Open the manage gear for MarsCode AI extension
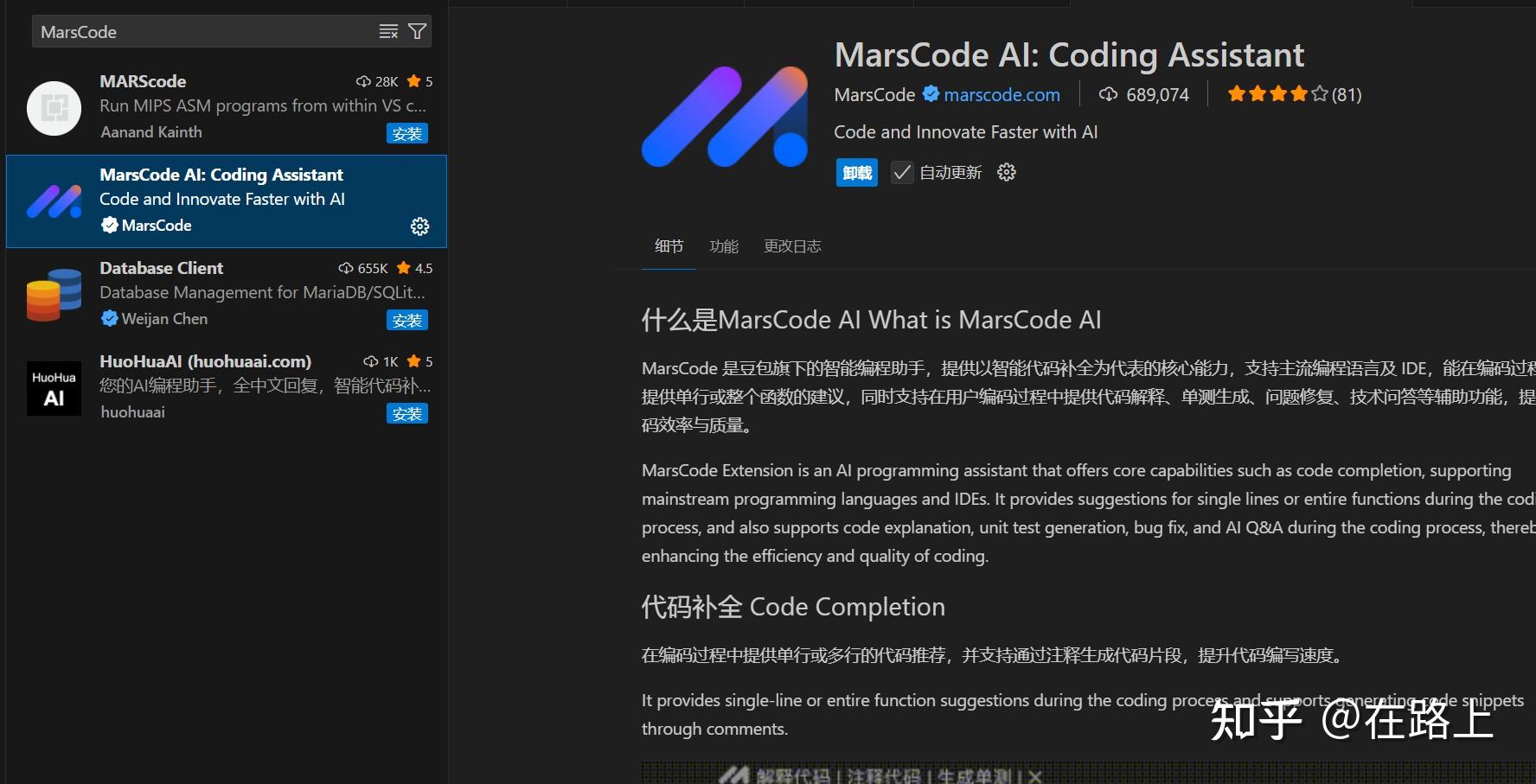Viewport: 1536px width, 784px height. pos(419,226)
